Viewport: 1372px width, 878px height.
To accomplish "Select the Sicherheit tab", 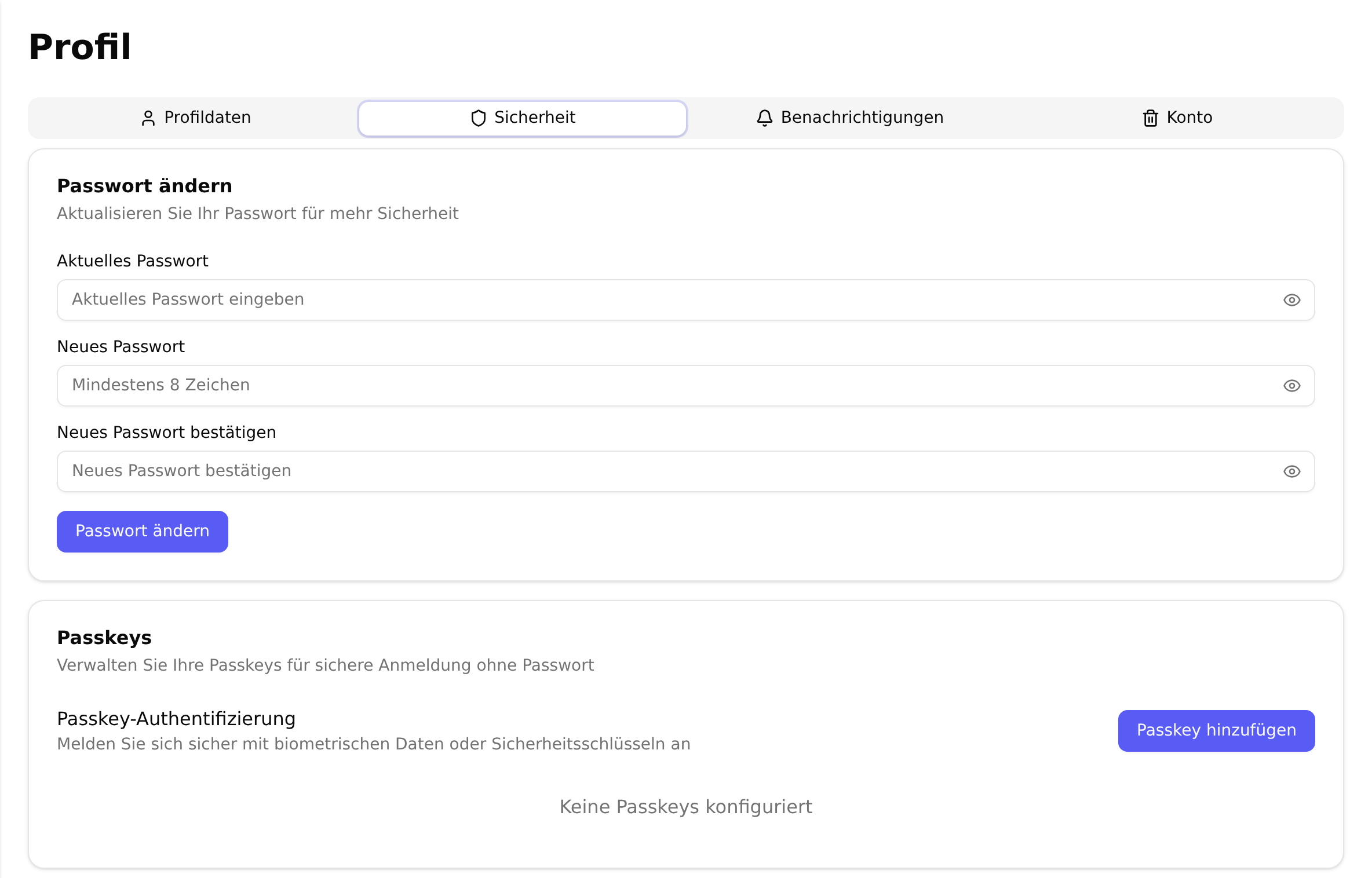I will point(523,118).
